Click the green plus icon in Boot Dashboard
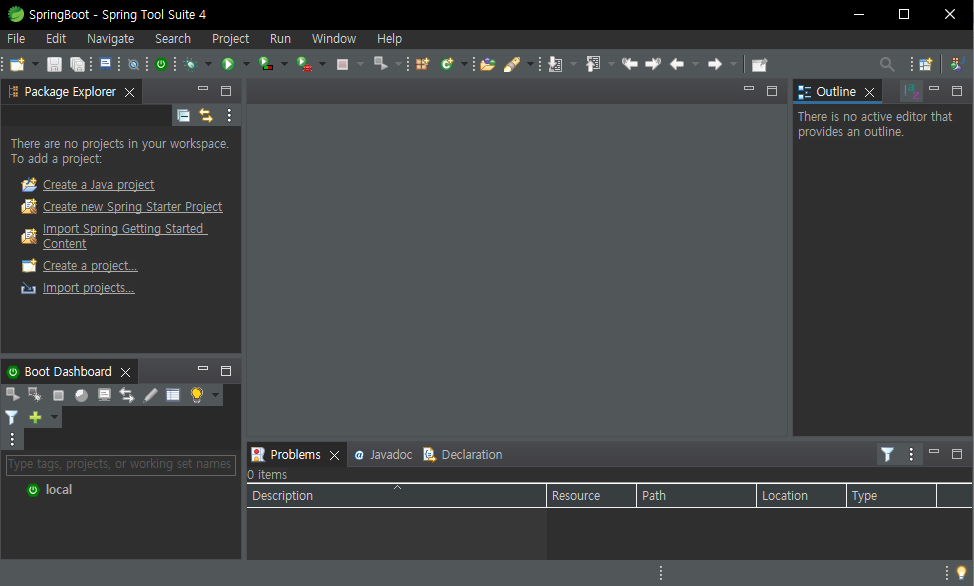This screenshot has width=974, height=586. click(x=35, y=417)
